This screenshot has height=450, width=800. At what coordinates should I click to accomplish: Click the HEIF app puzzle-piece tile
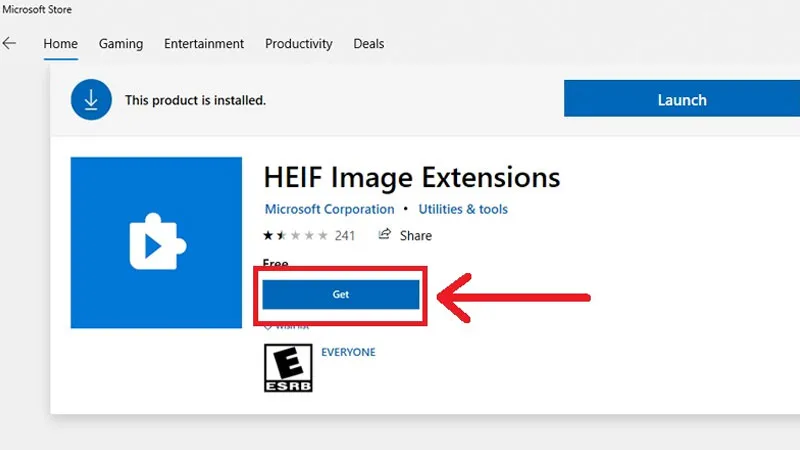point(156,242)
